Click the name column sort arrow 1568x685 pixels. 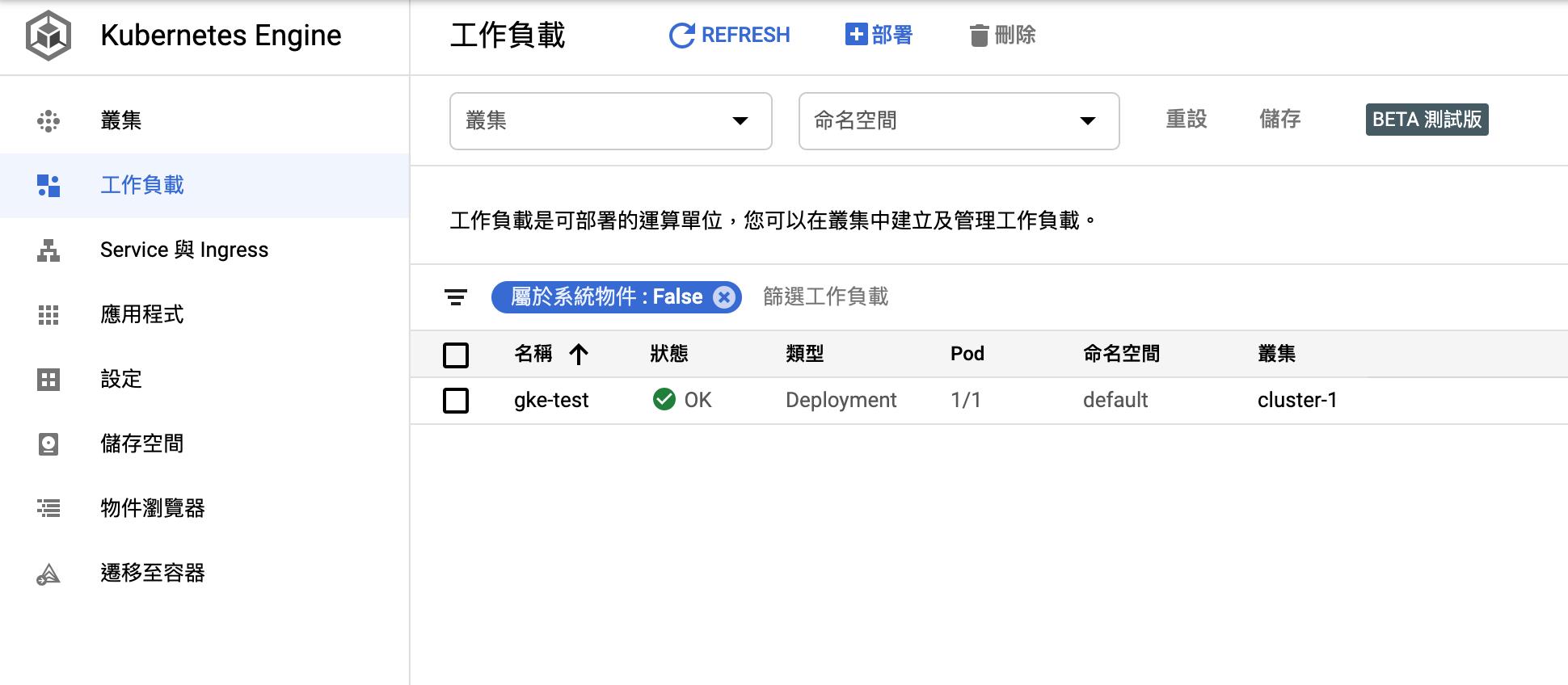point(579,354)
